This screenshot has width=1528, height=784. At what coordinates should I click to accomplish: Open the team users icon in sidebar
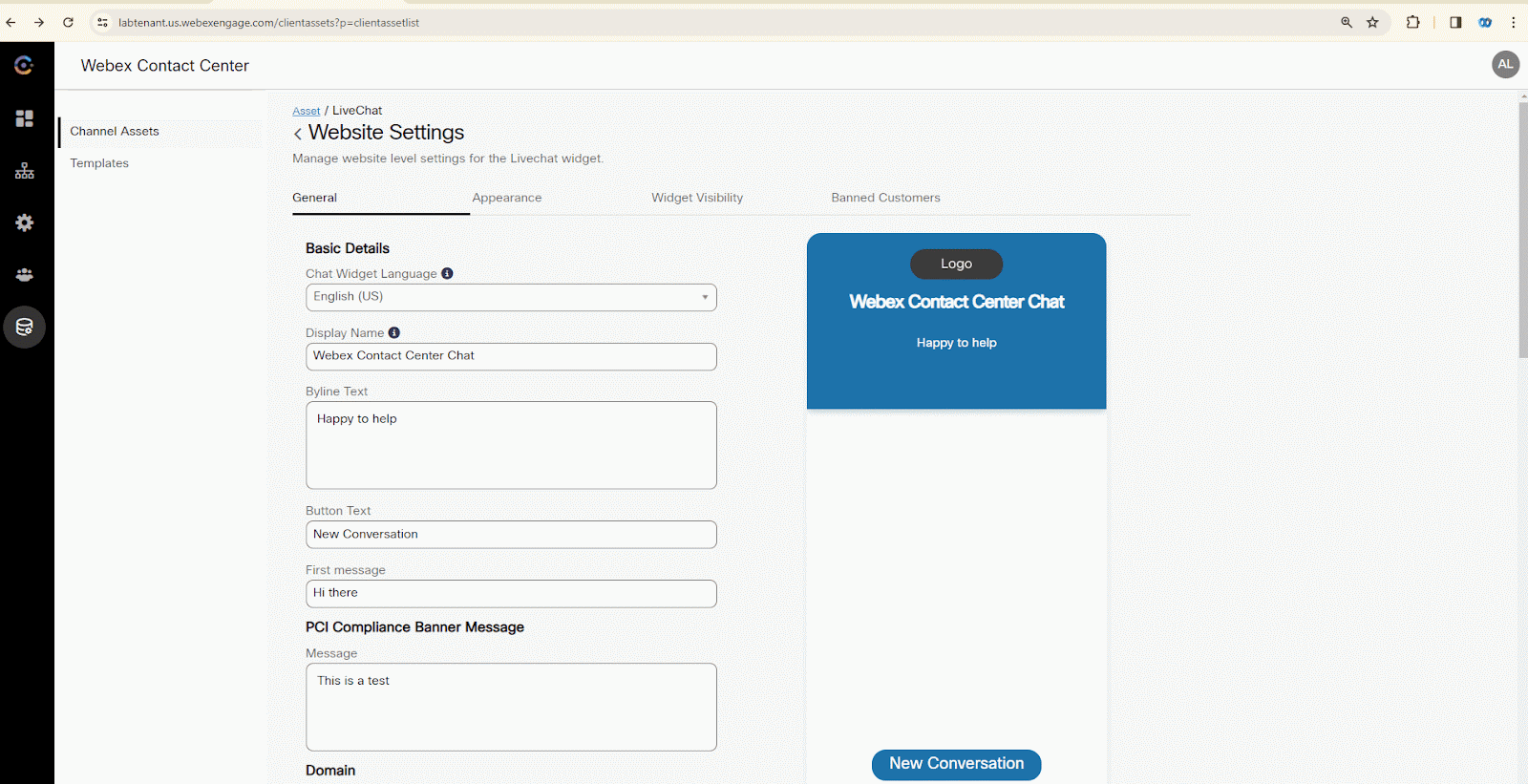tap(25, 275)
